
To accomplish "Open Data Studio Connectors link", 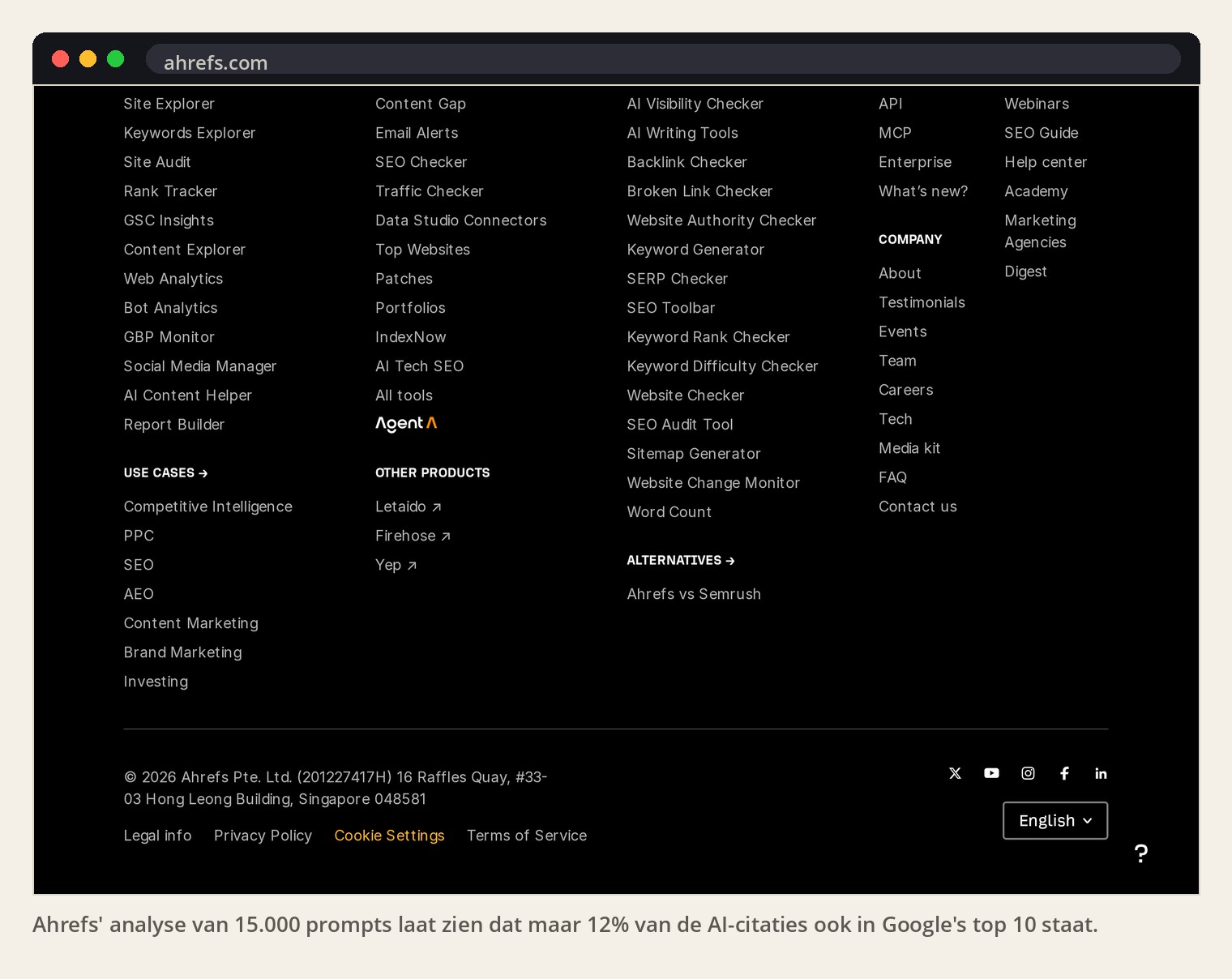I will coord(461,220).
